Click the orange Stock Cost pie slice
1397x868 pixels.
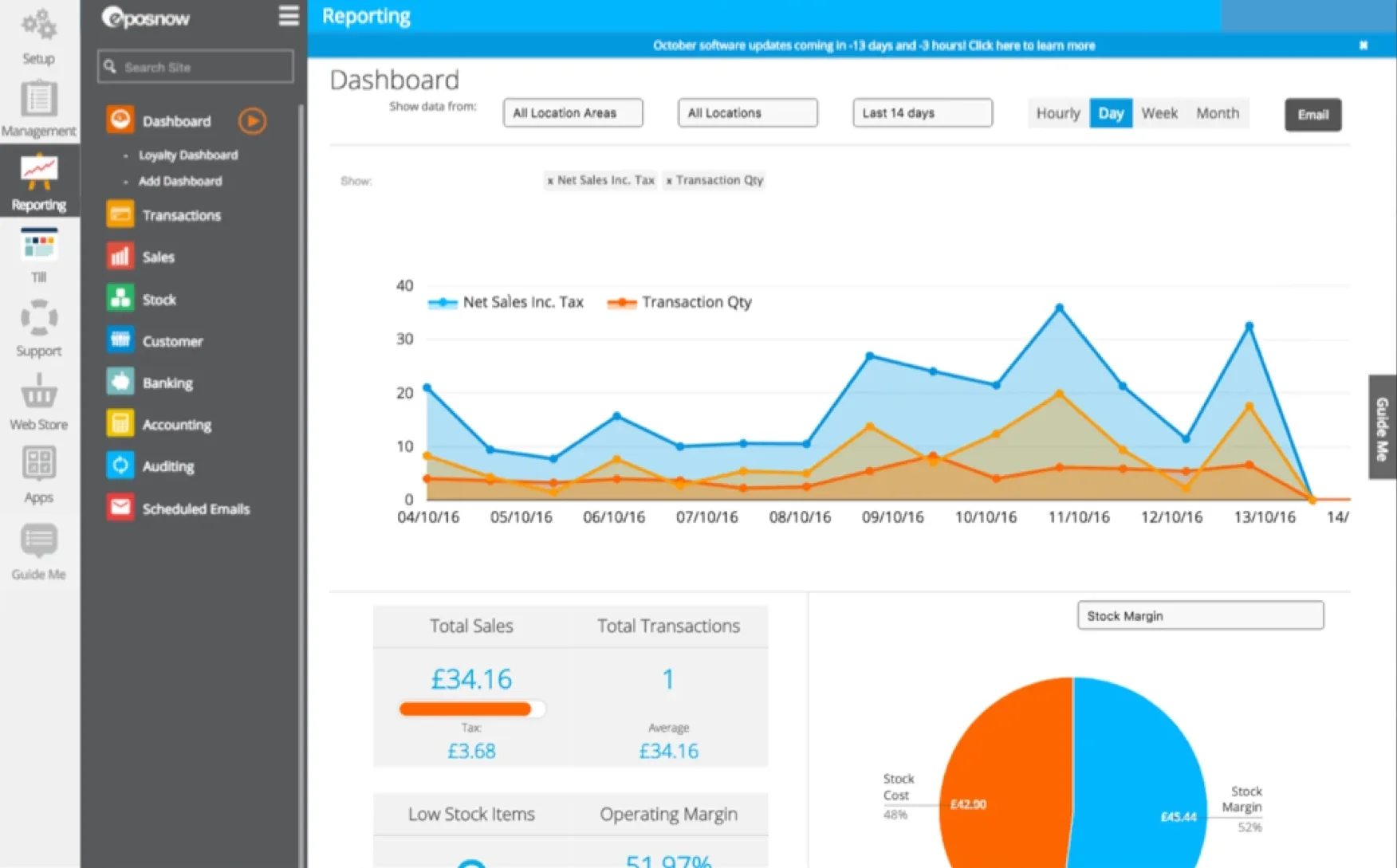(x=1006, y=773)
